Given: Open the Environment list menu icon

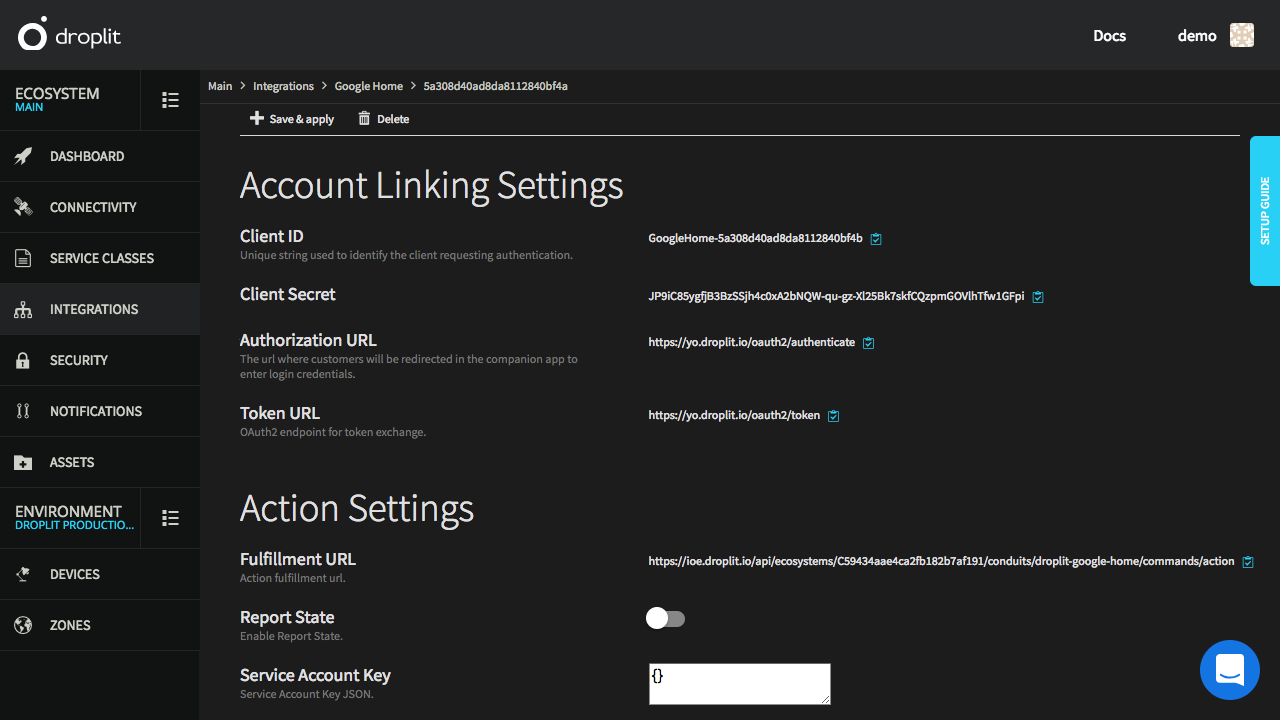Looking at the screenshot, I should [x=171, y=518].
